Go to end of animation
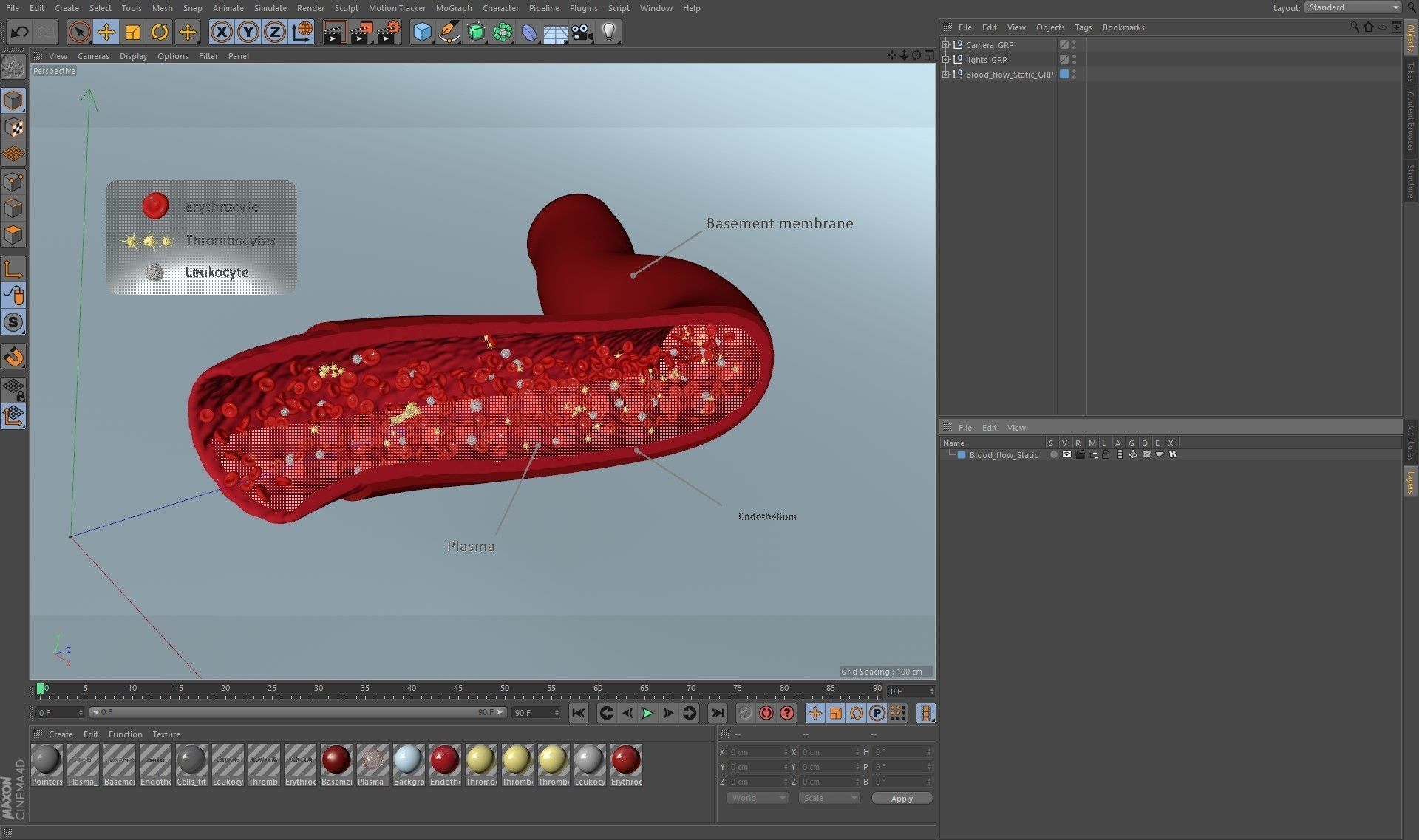Viewport: 1419px width, 840px height. (x=717, y=713)
